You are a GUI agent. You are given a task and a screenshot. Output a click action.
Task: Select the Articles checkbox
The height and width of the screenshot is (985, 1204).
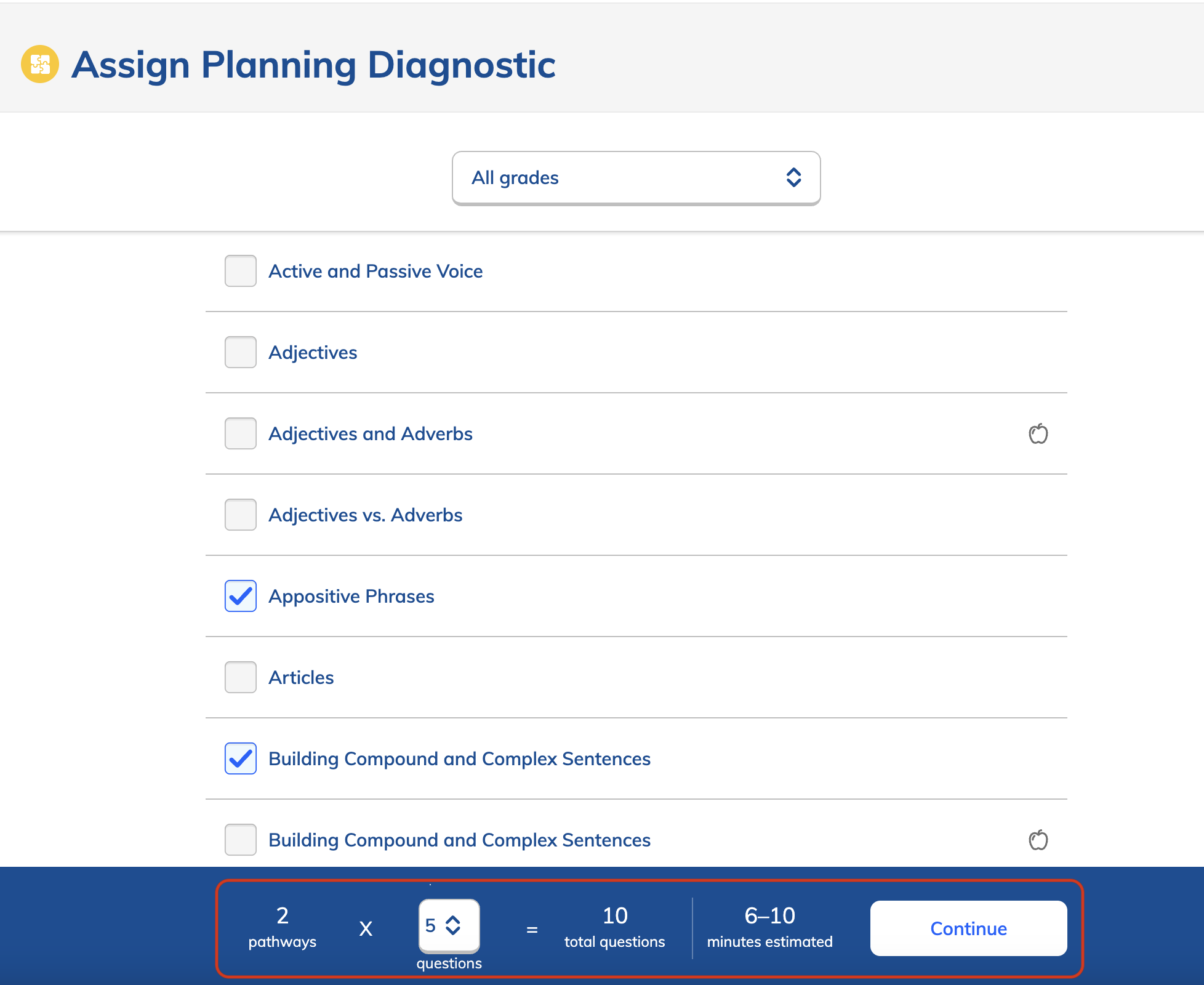[241, 677]
